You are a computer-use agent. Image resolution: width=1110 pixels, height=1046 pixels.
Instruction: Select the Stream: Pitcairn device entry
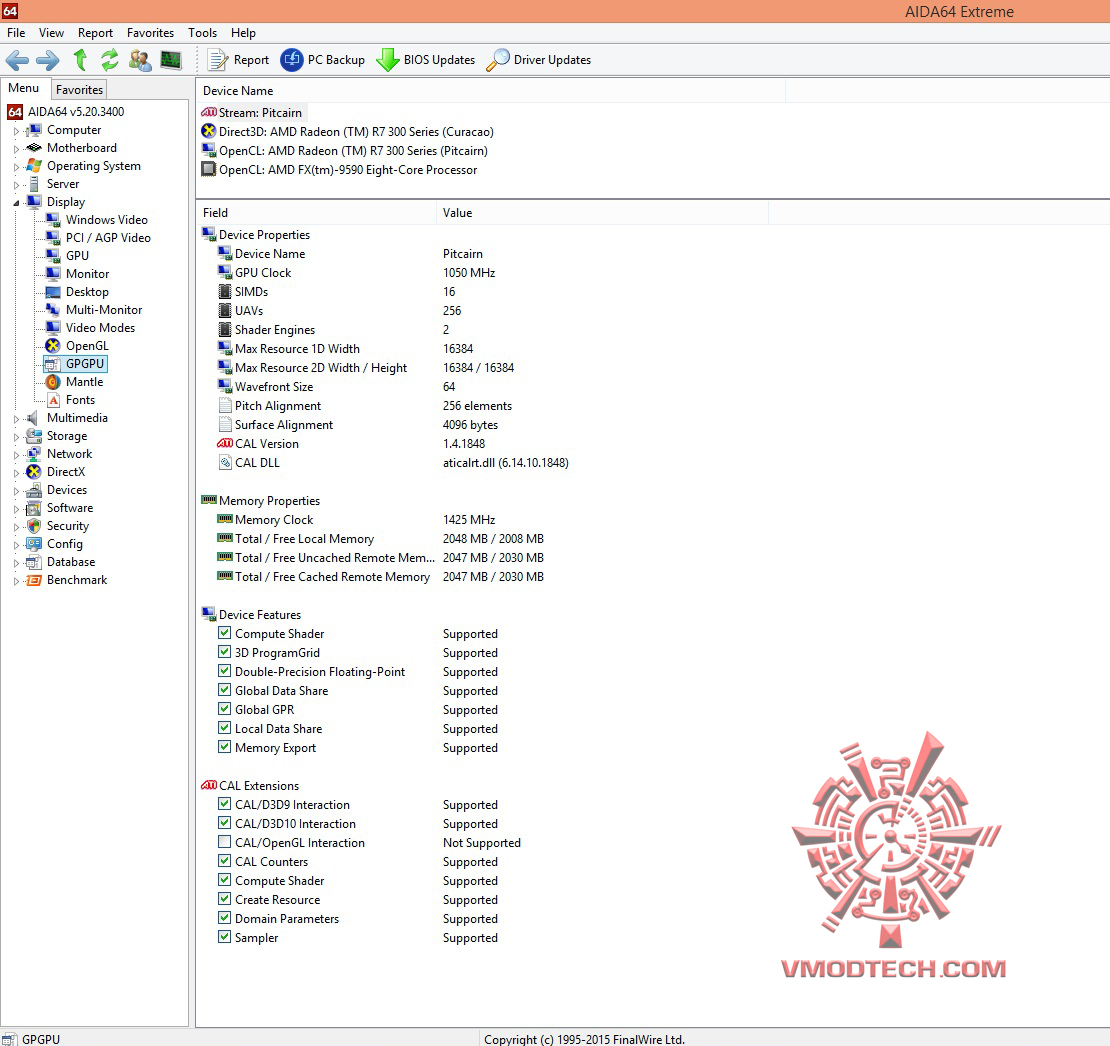click(252, 113)
